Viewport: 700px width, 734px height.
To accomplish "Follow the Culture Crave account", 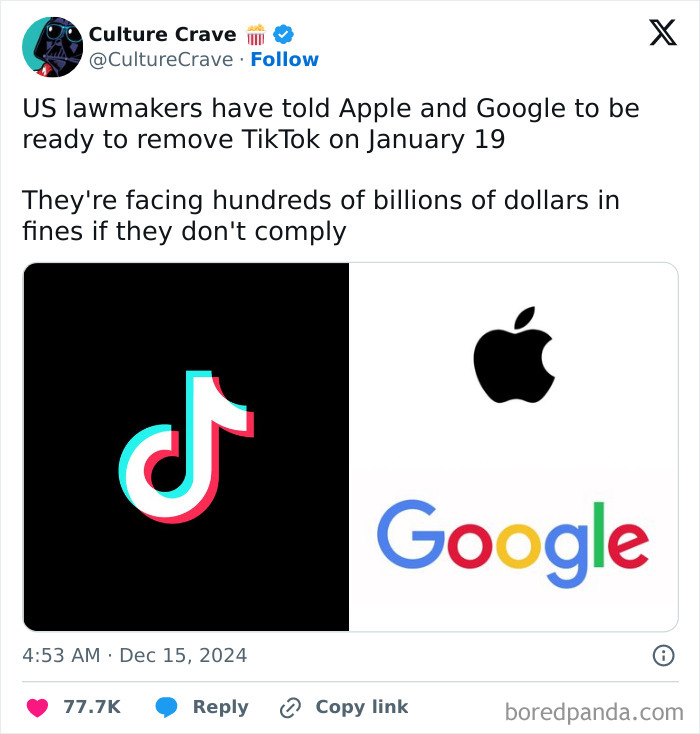I will pyautogui.click(x=285, y=59).
